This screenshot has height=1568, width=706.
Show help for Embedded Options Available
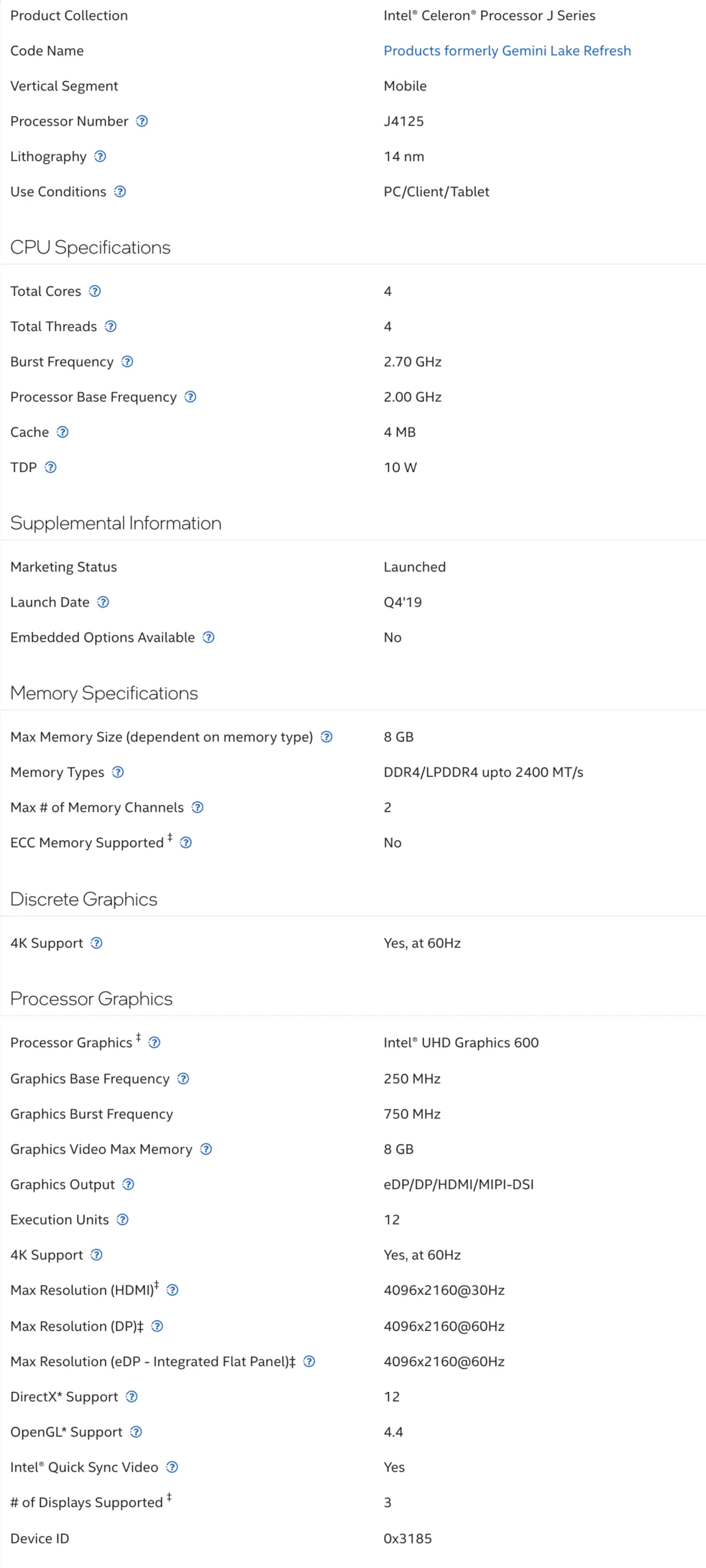(x=208, y=637)
